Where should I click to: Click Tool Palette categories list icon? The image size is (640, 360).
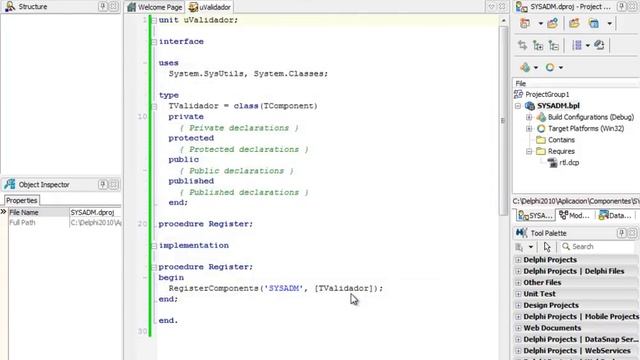coord(519,247)
